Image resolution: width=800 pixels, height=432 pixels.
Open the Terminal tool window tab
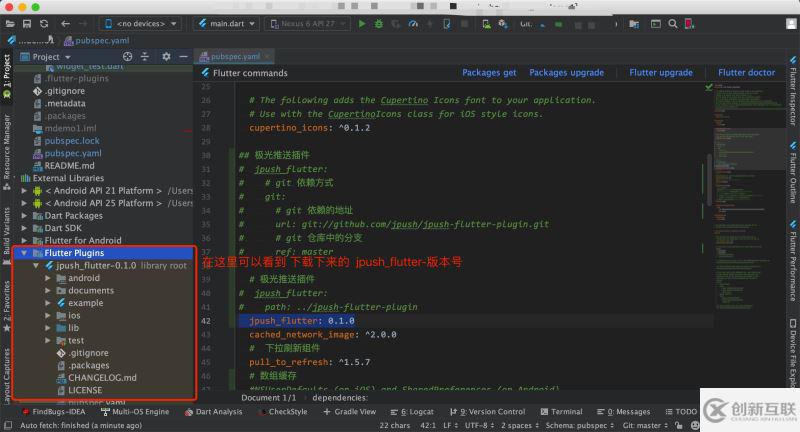(566, 411)
